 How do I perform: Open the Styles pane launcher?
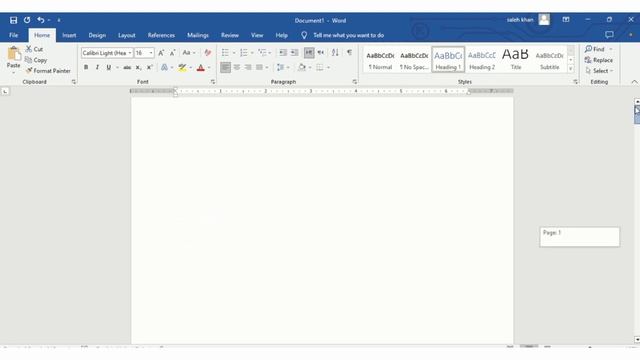pos(576,82)
